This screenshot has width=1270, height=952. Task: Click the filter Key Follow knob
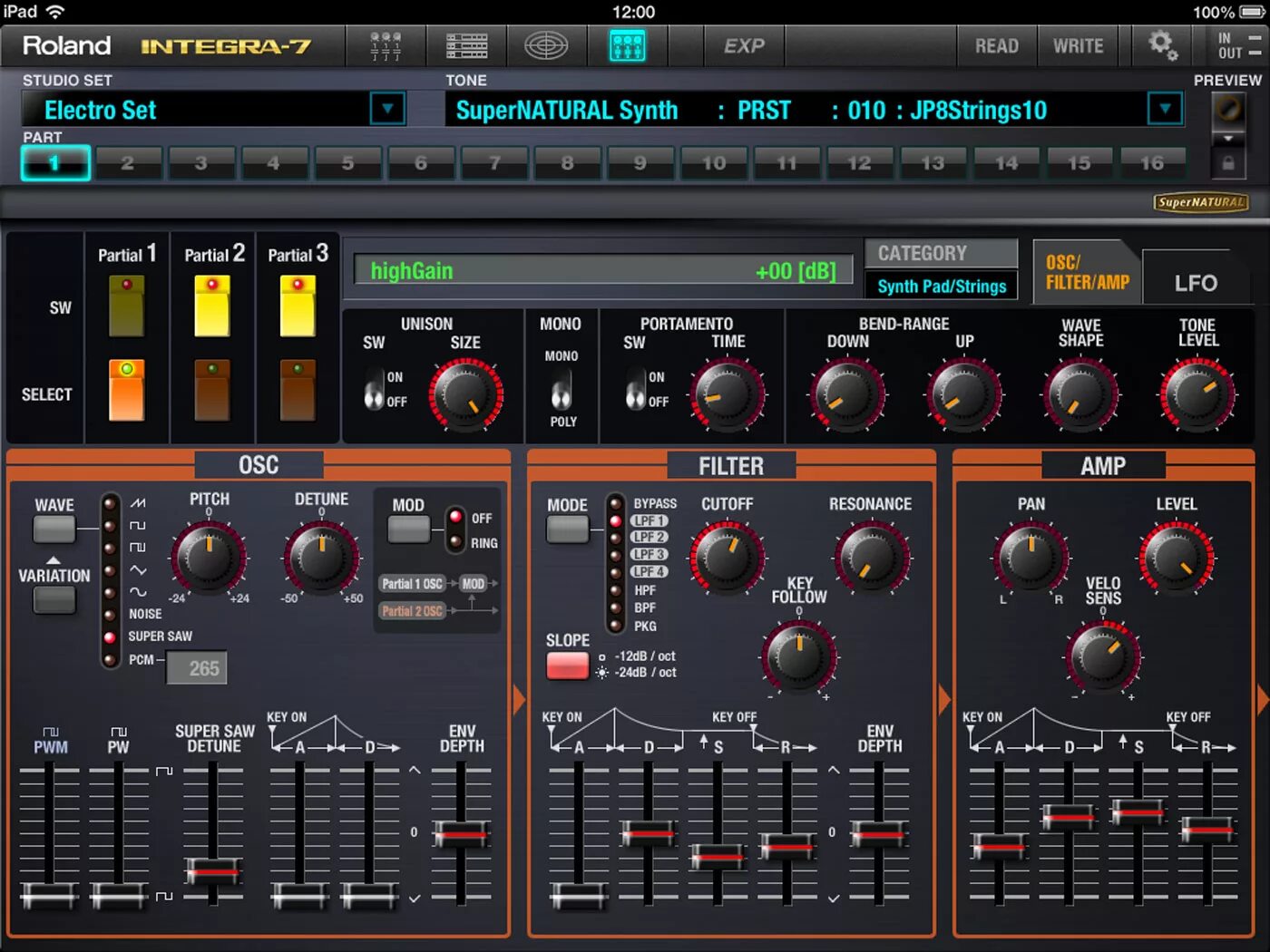tap(798, 657)
